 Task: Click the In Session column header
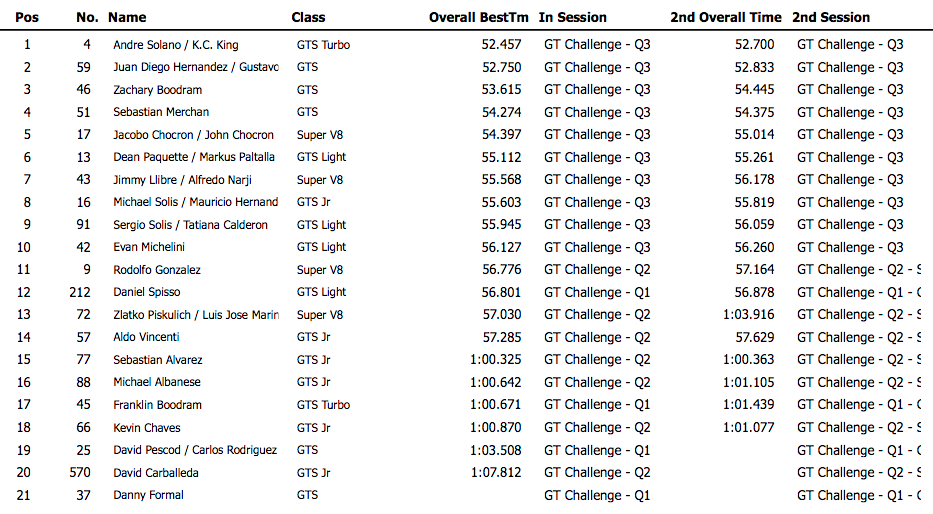click(x=572, y=17)
